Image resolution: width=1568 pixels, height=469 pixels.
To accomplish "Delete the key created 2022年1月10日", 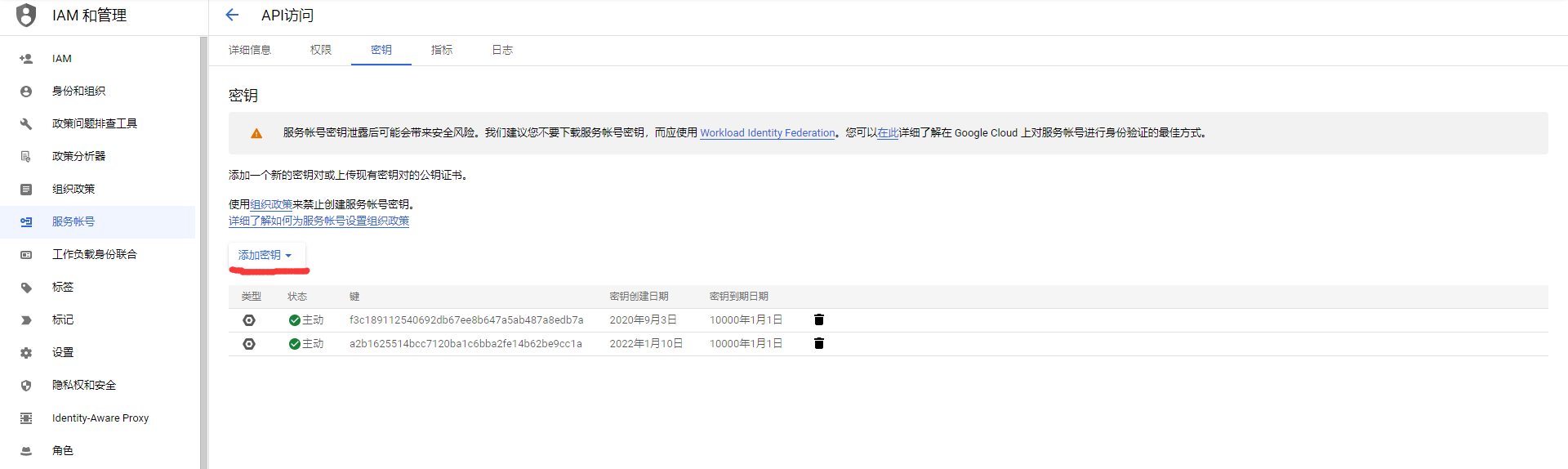I will pyautogui.click(x=818, y=343).
